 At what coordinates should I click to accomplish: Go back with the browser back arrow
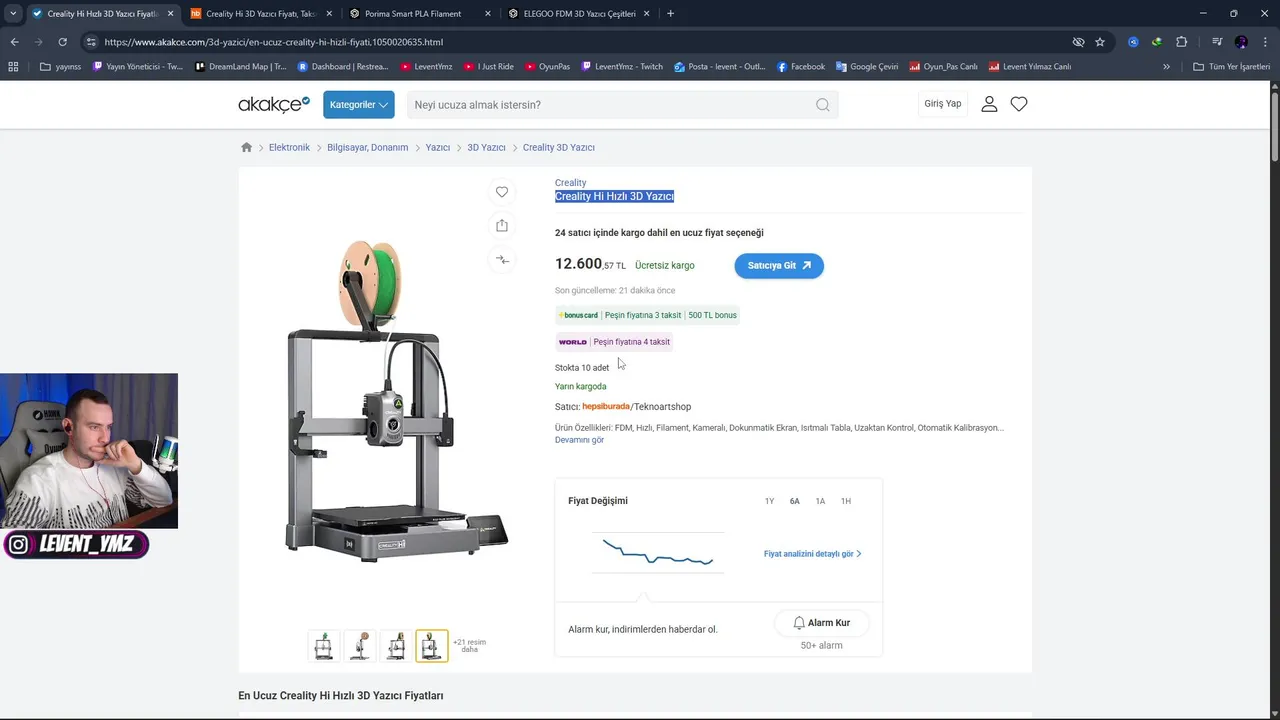14,42
